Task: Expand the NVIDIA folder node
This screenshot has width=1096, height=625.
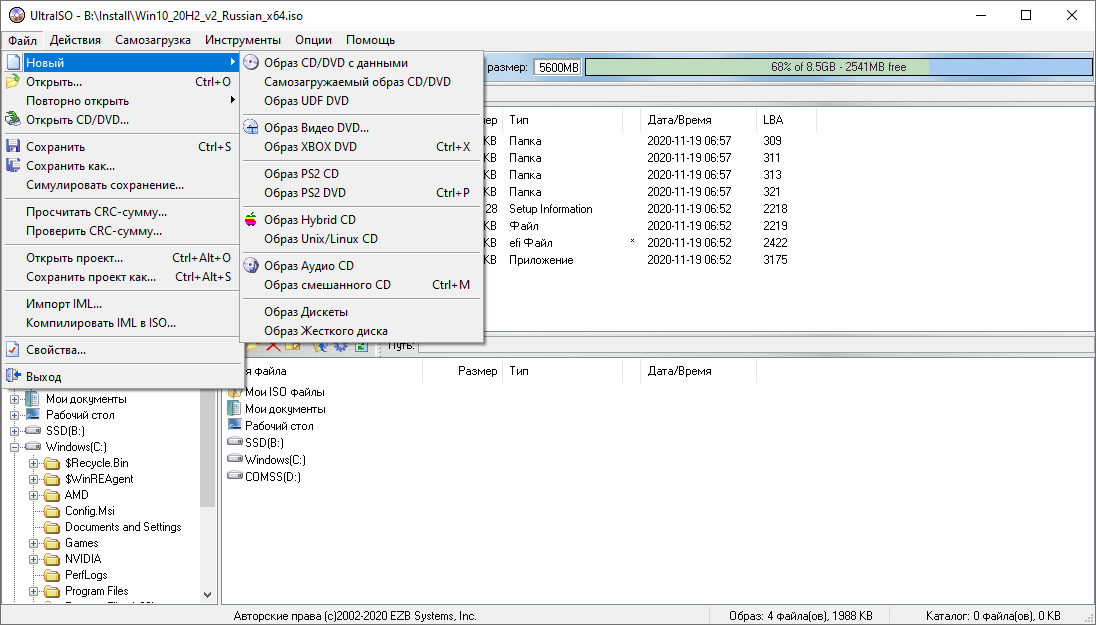Action: pyautogui.click(x=33, y=559)
